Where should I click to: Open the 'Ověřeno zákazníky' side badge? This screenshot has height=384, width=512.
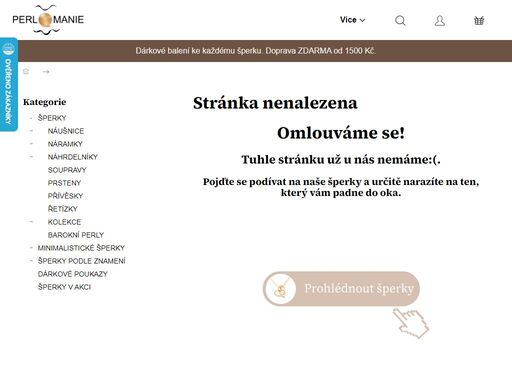point(8,84)
